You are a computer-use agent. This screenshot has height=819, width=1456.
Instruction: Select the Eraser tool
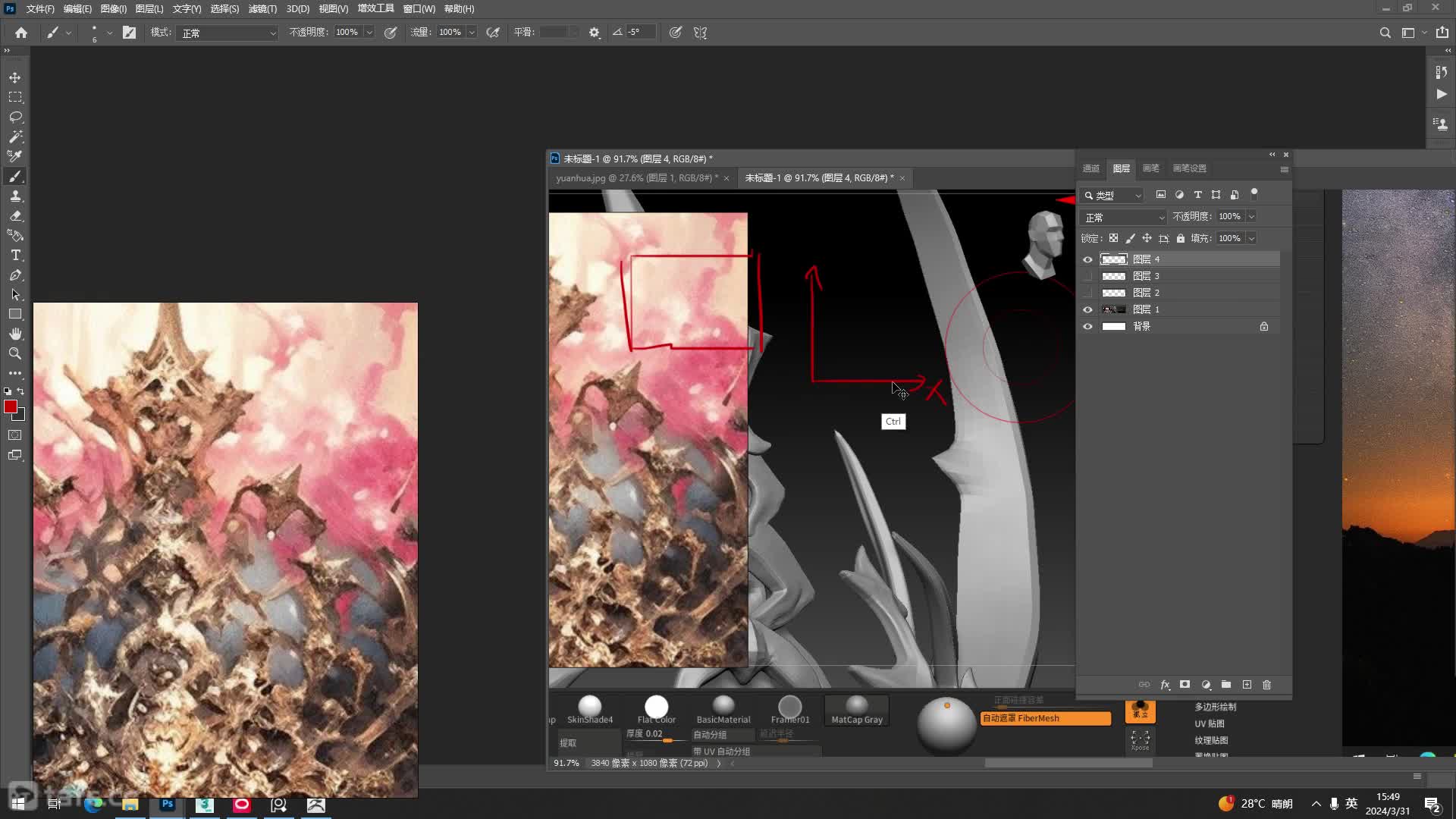tap(15, 215)
